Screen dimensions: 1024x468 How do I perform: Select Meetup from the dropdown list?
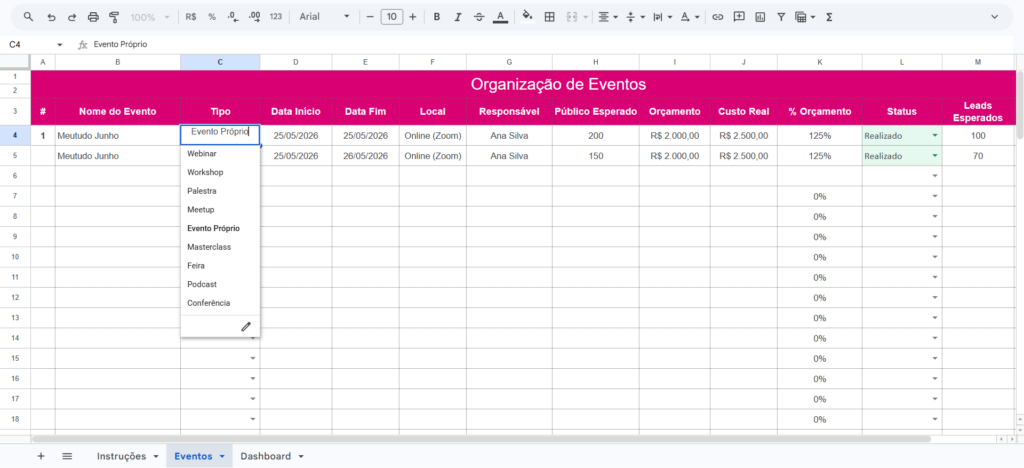click(220, 210)
